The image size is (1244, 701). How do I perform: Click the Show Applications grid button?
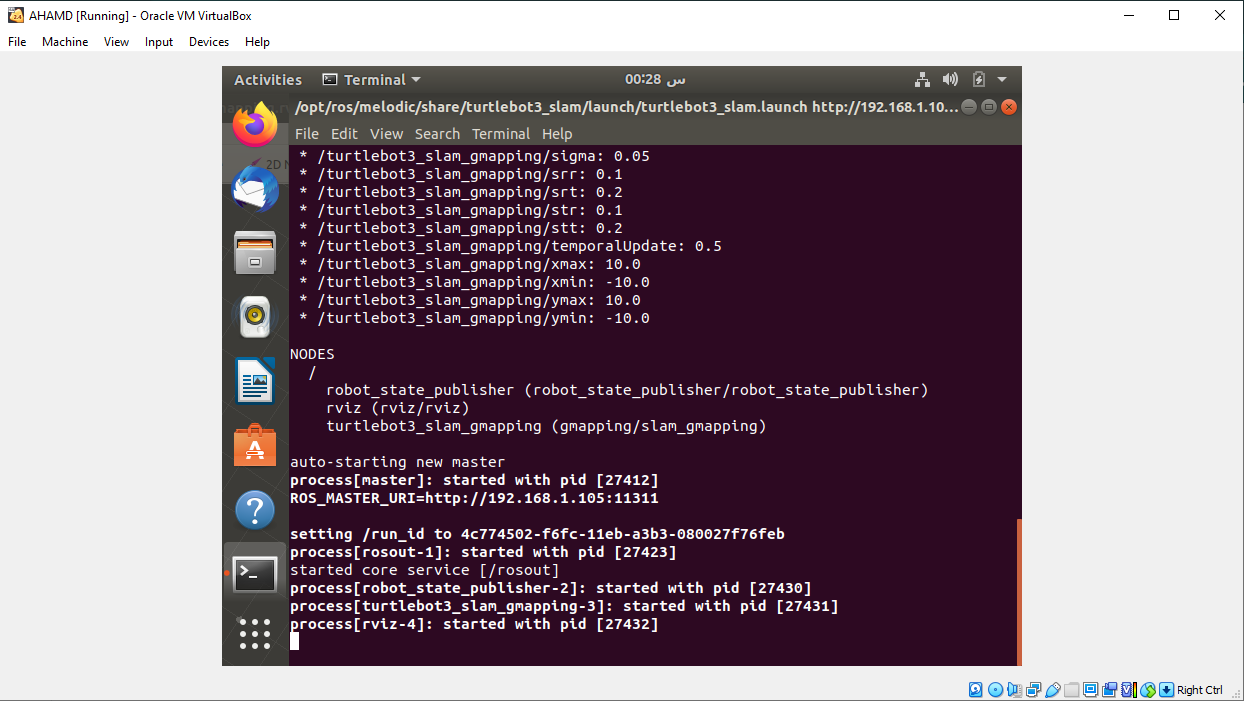255,634
